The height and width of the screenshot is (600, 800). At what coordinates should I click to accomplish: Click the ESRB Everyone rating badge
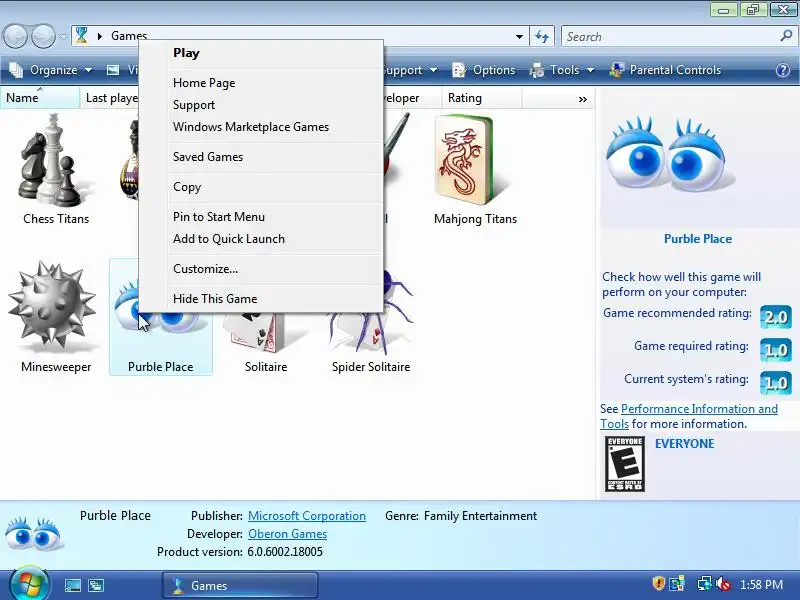624,464
